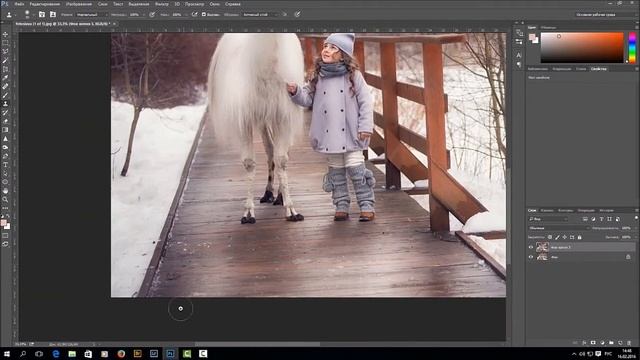Open the brush panel toggle in options bar
The height and width of the screenshot is (360, 640).
(42, 14)
